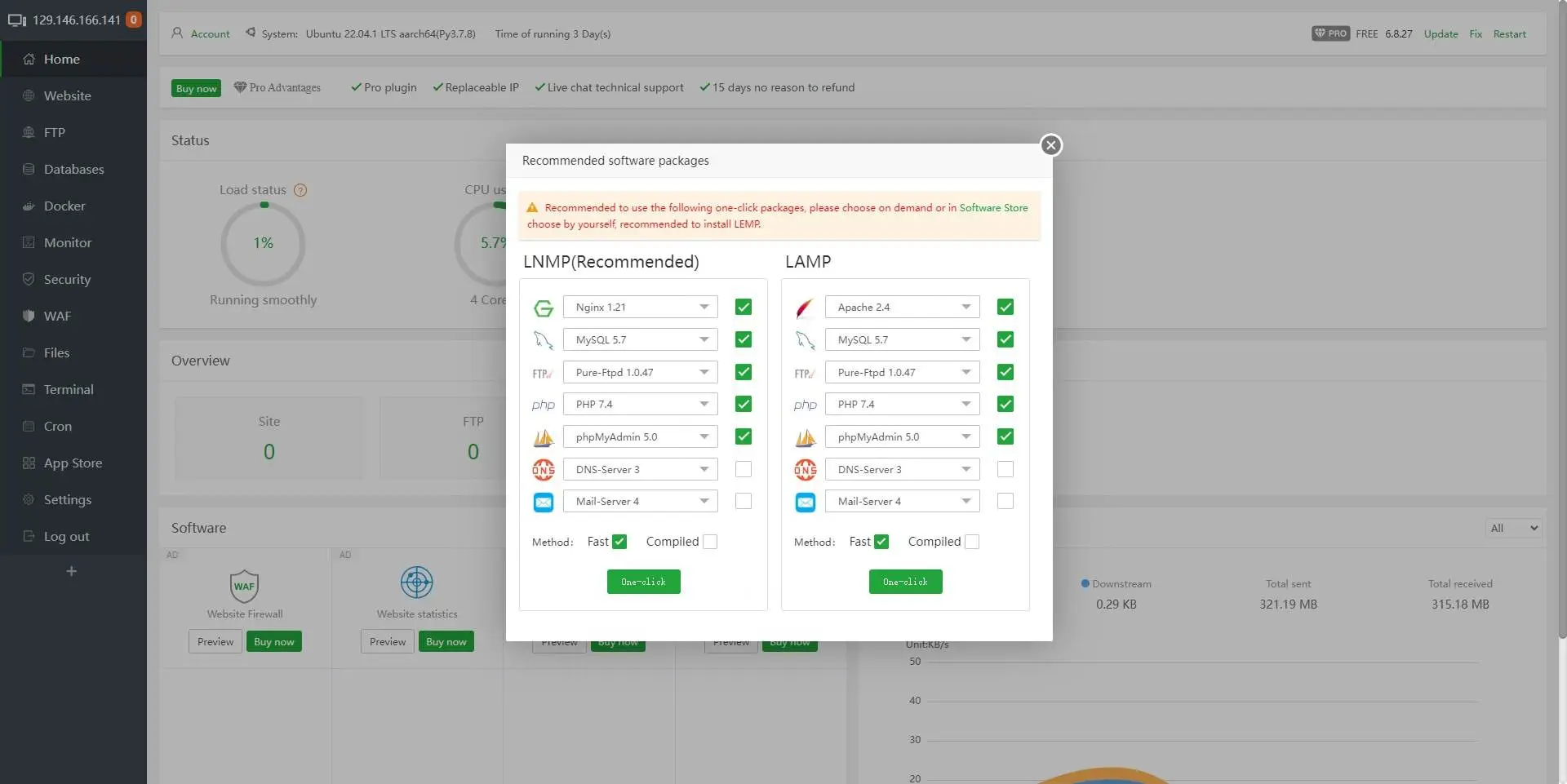Click LAMP One-click install button
The height and width of the screenshot is (784, 1567).
[x=905, y=582]
